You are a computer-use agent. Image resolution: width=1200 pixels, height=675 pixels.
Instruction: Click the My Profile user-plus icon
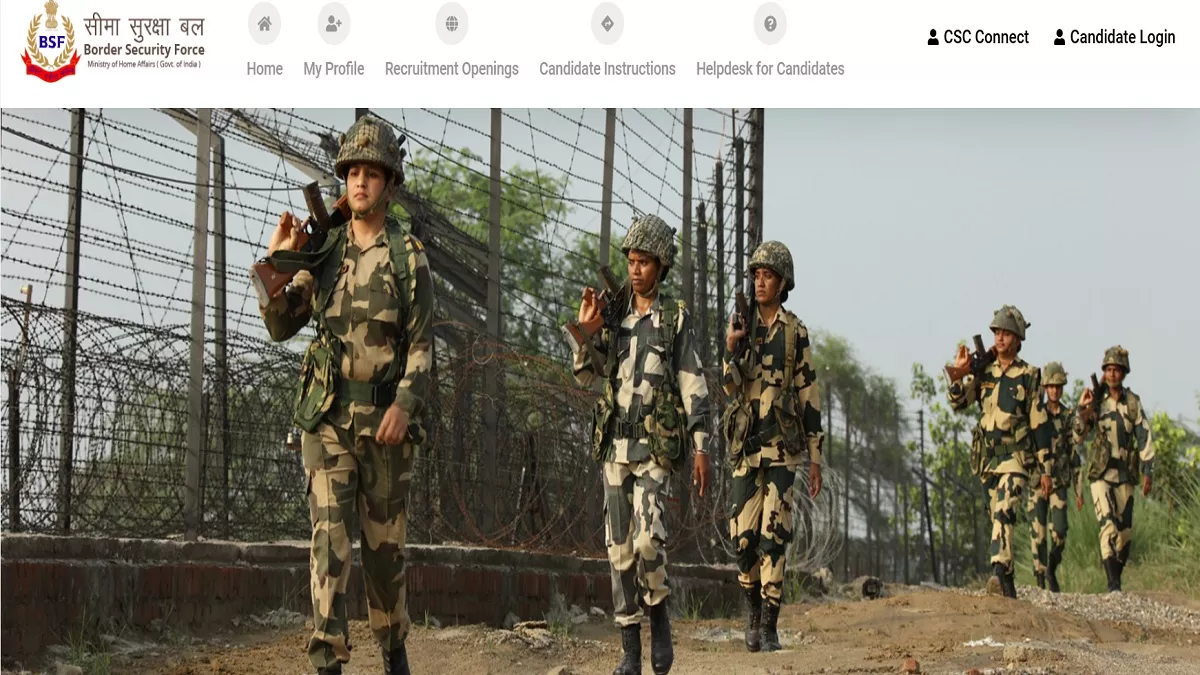pos(334,24)
